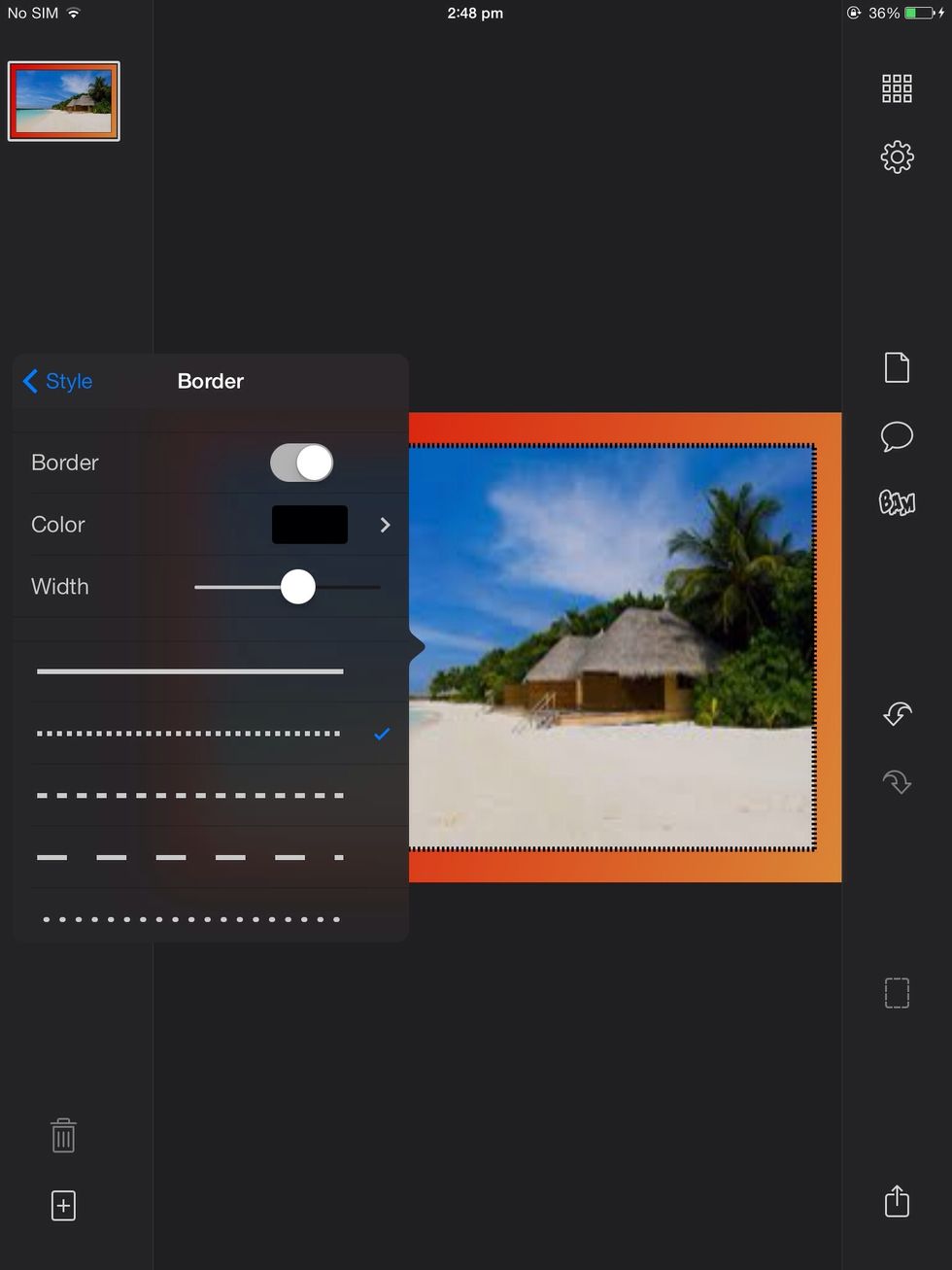Add a new item with the plus button
The image size is (952, 1270).
(62, 1205)
